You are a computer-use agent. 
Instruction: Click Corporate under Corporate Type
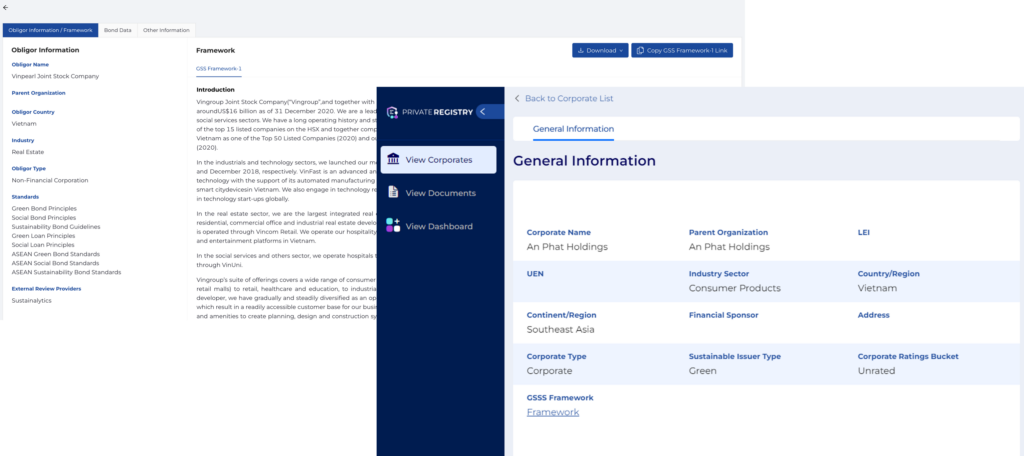549,370
